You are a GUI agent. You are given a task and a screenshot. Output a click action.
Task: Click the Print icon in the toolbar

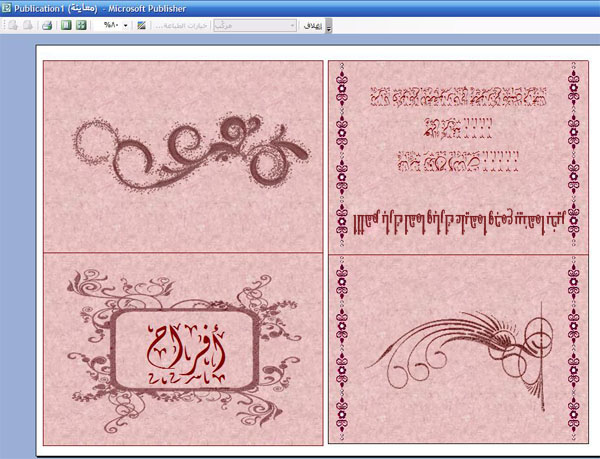(46, 24)
